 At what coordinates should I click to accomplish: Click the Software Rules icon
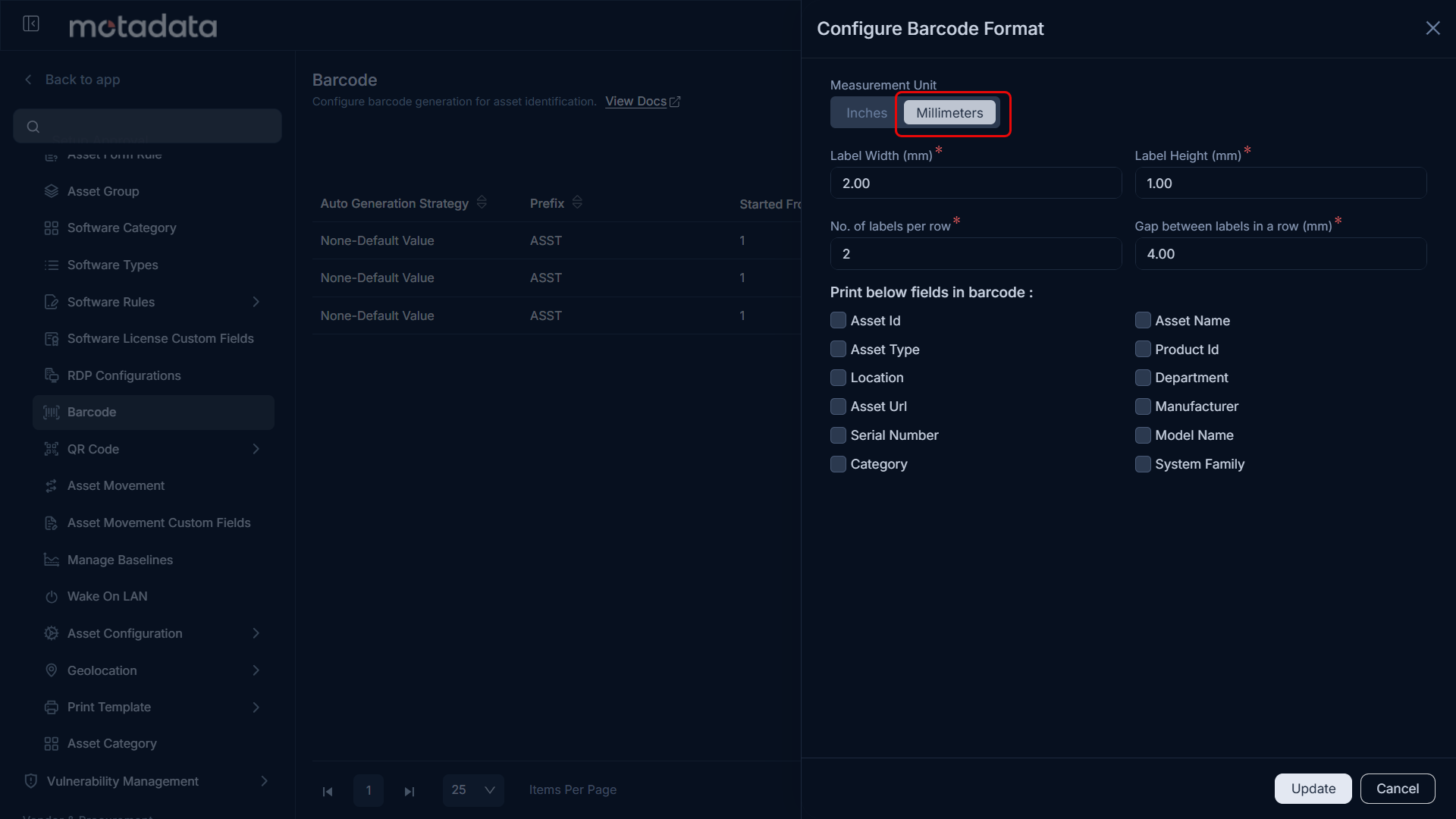(52, 302)
